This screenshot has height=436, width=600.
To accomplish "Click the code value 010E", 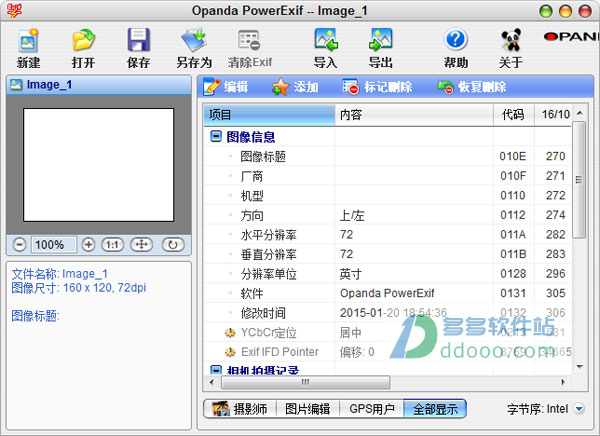I will (x=513, y=156).
